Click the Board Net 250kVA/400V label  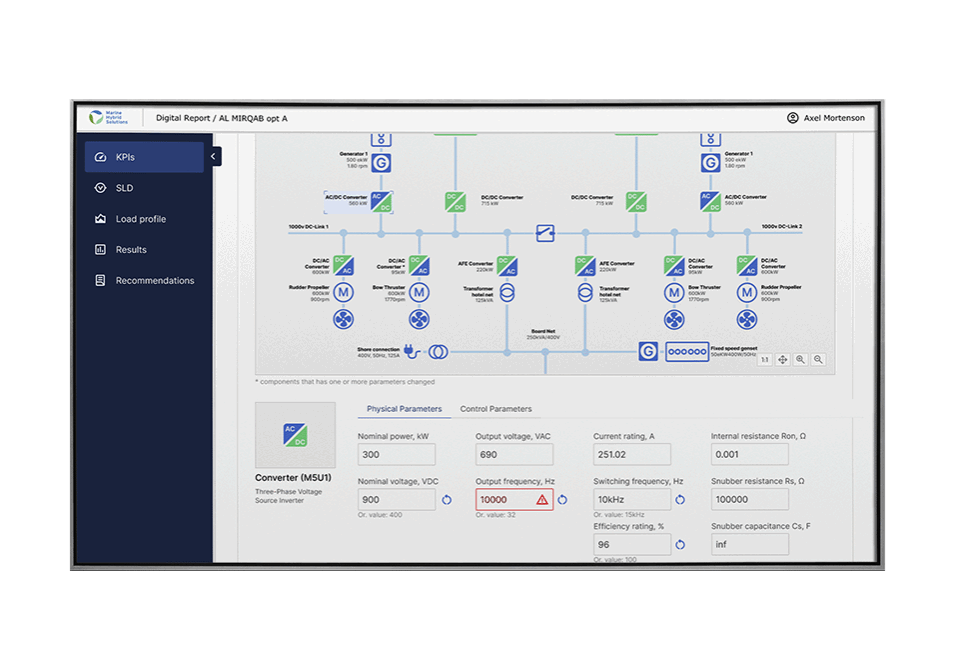543,334
